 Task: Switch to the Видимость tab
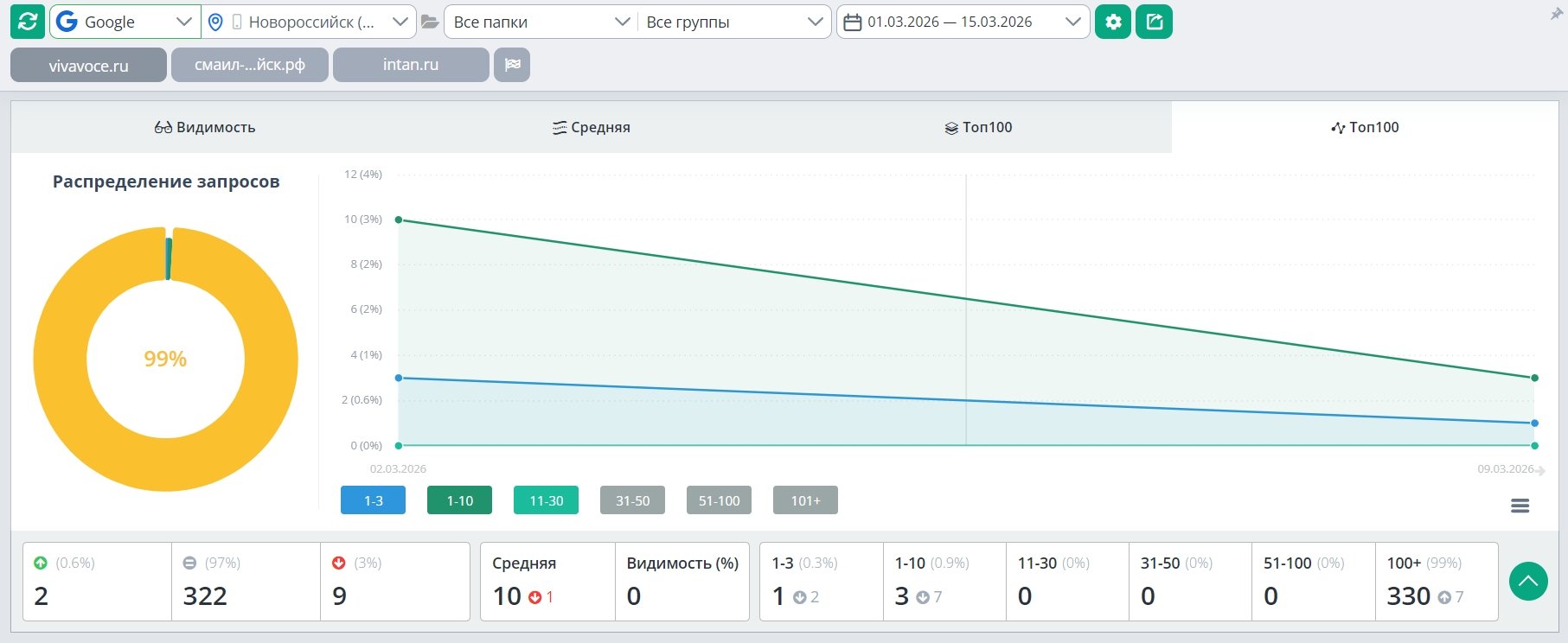[x=205, y=127]
